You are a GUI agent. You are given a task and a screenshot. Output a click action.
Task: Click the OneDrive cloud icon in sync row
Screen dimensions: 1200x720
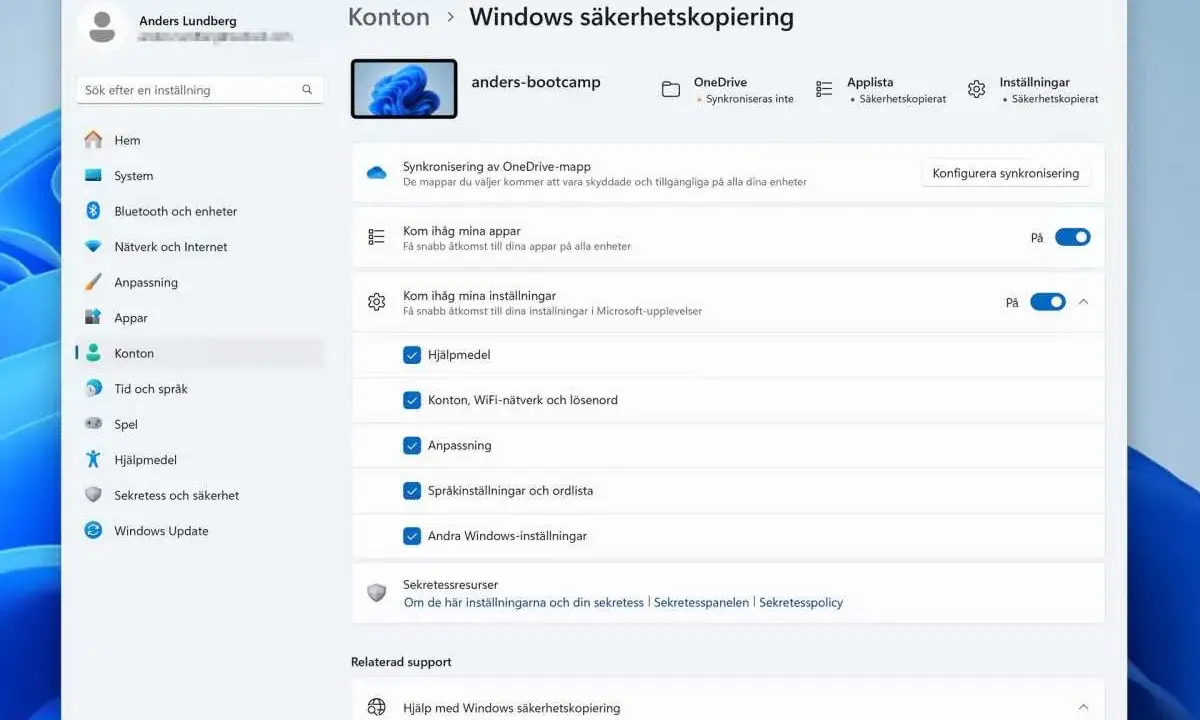tap(376, 173)
